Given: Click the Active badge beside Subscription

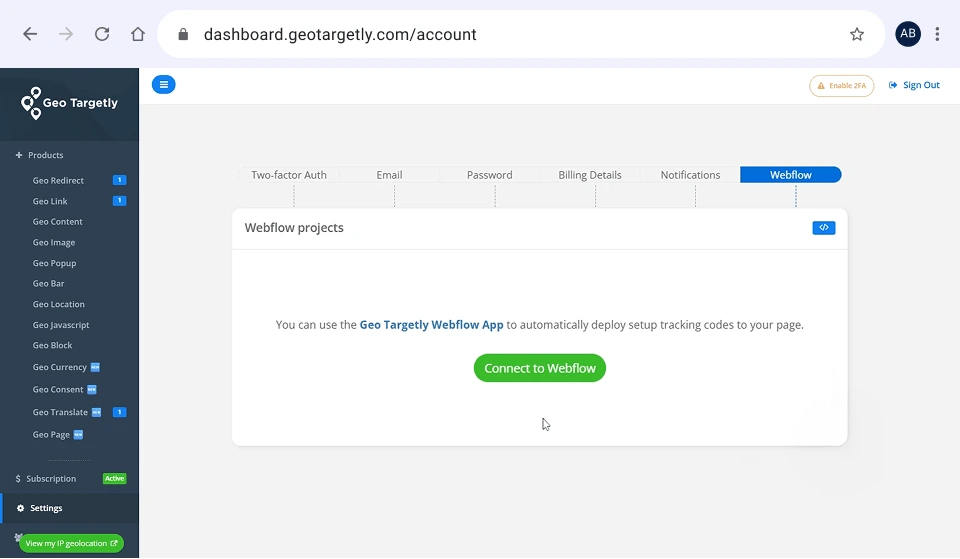Looking at the screenshot, I should click(114, 479).
